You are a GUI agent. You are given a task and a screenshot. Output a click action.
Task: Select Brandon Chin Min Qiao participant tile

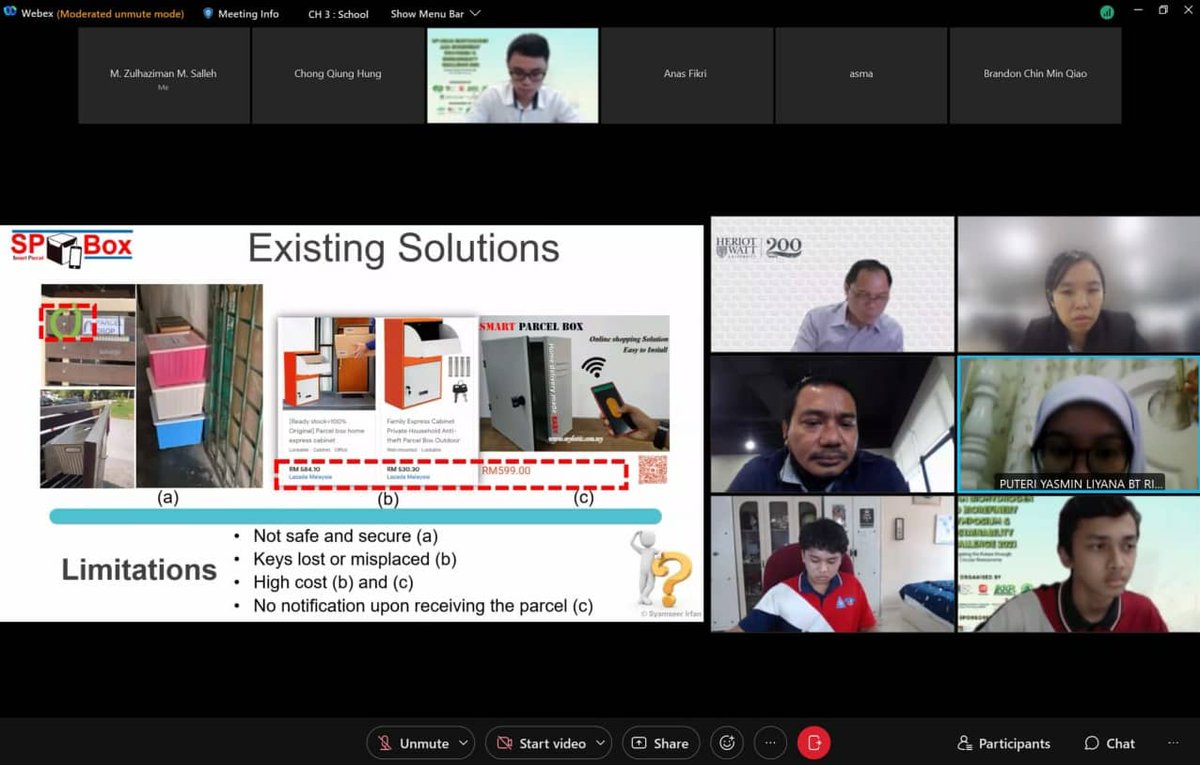1035,75
